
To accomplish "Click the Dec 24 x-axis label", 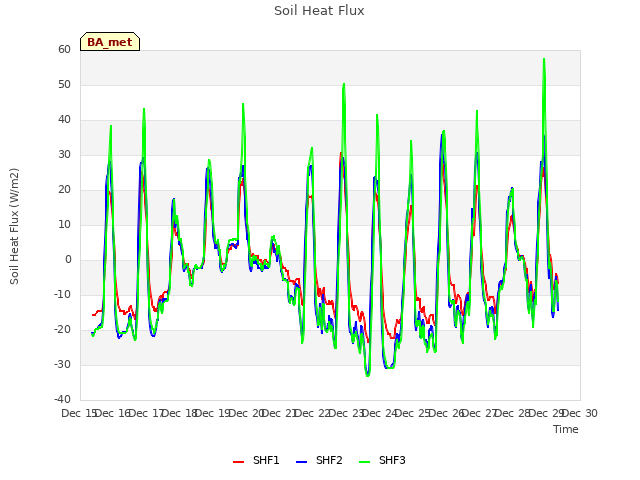I will click(380, 413).
